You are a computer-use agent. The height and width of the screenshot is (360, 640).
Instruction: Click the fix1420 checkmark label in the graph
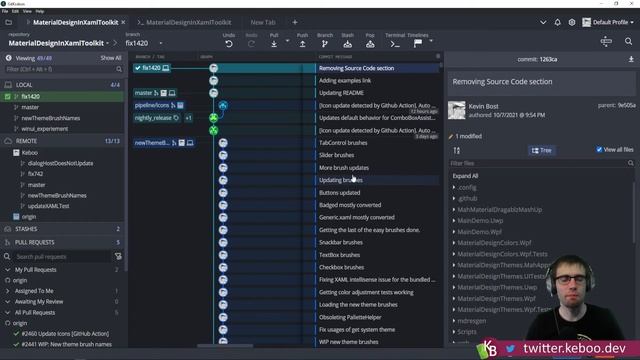(151, 68)
